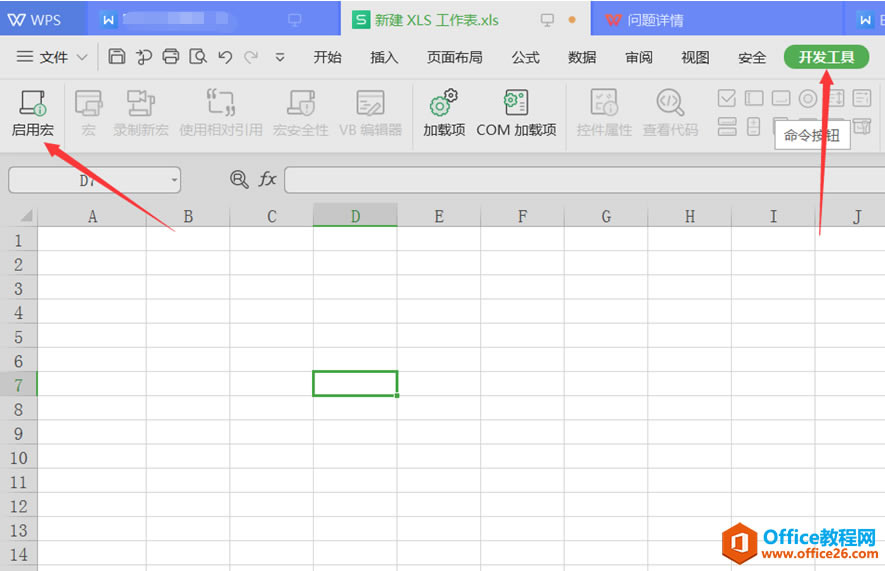Click the print icon
The image size is (885, 571).
tap(170, 56)
